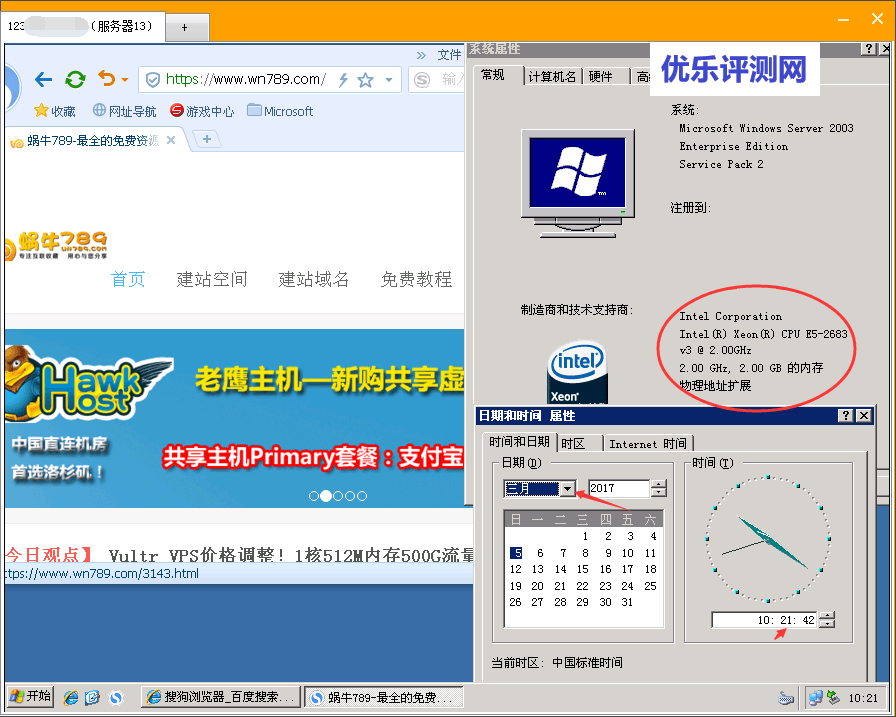
Task: Click the second quick launch icon
Action: [93, 698]
